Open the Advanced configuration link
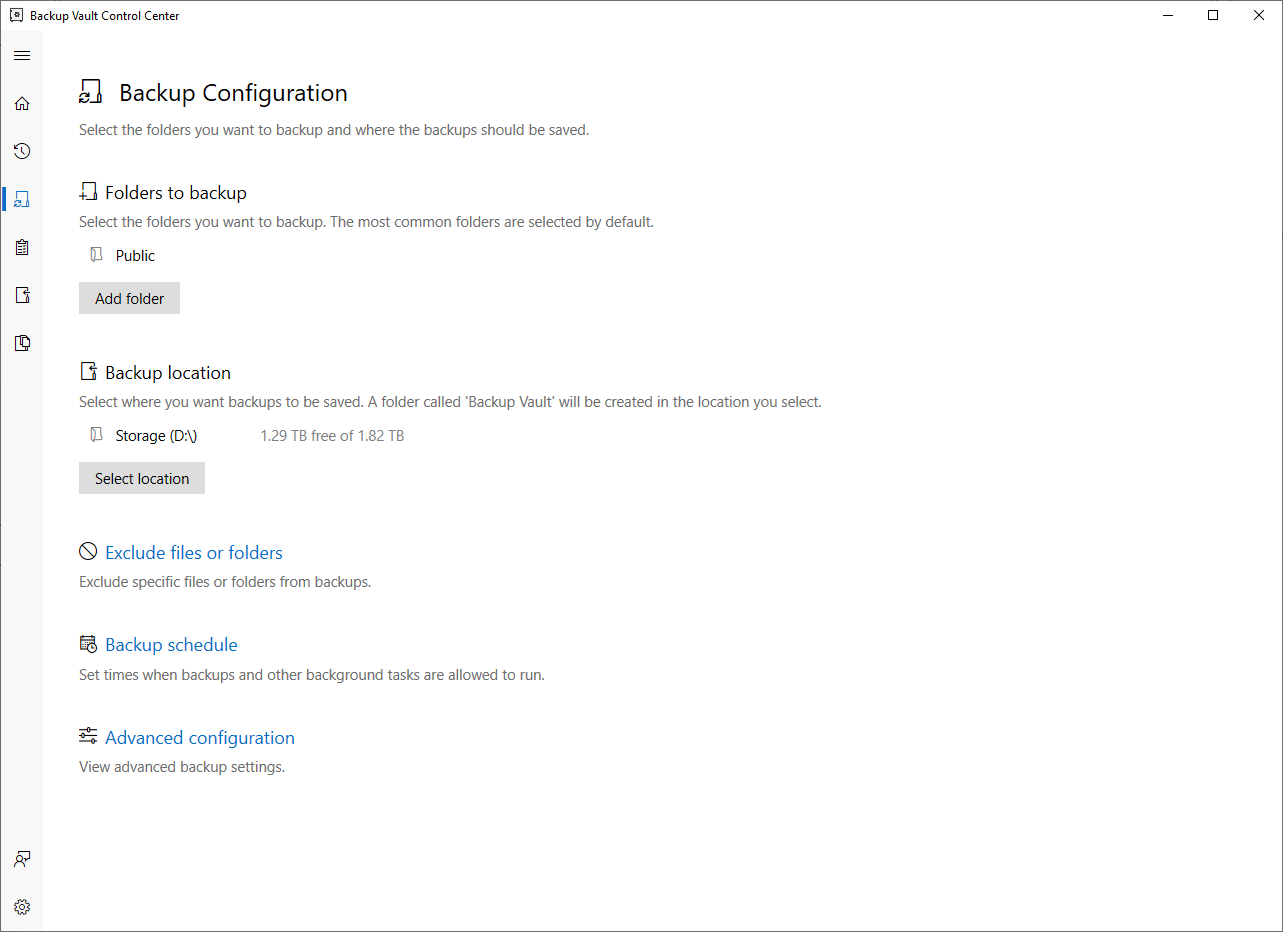 200,738
